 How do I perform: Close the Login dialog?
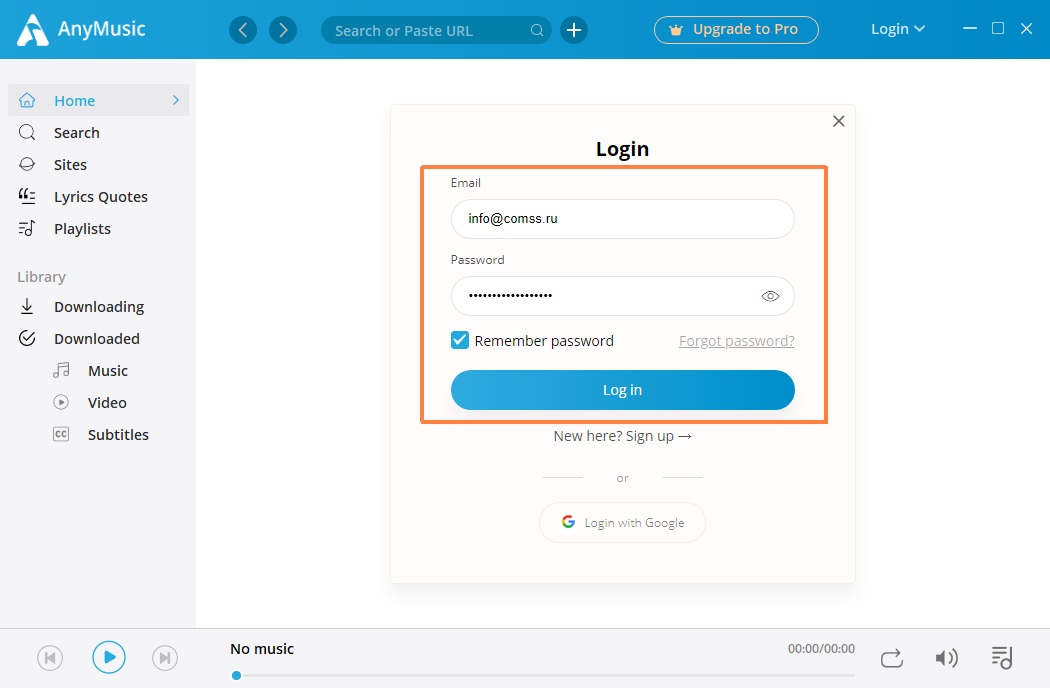pyautogui.click(x=838, y=121)
